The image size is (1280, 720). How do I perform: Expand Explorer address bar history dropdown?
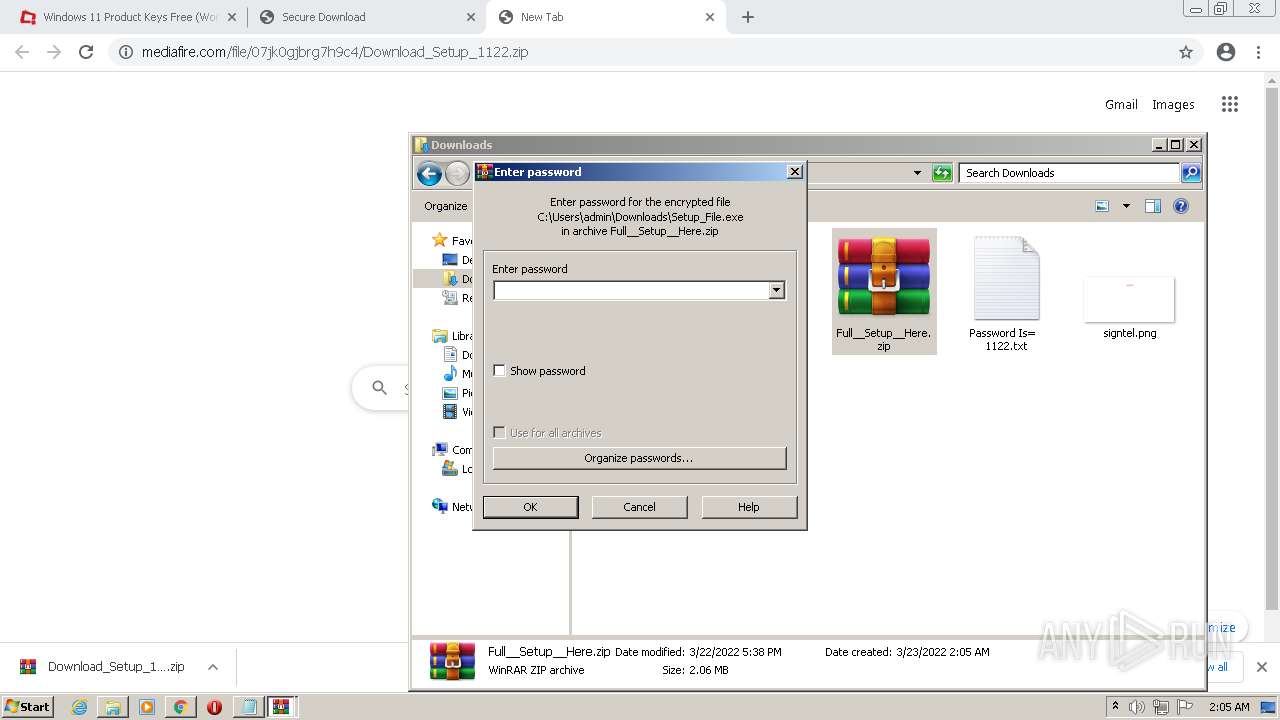(x=917, y=173)
